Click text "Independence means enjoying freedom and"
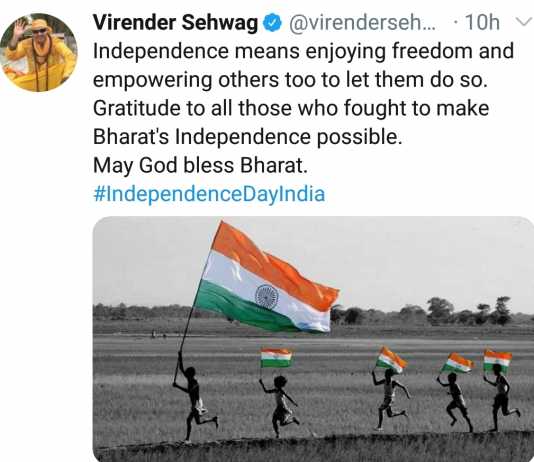Screen dimensions: 534x462 (303, 51)
